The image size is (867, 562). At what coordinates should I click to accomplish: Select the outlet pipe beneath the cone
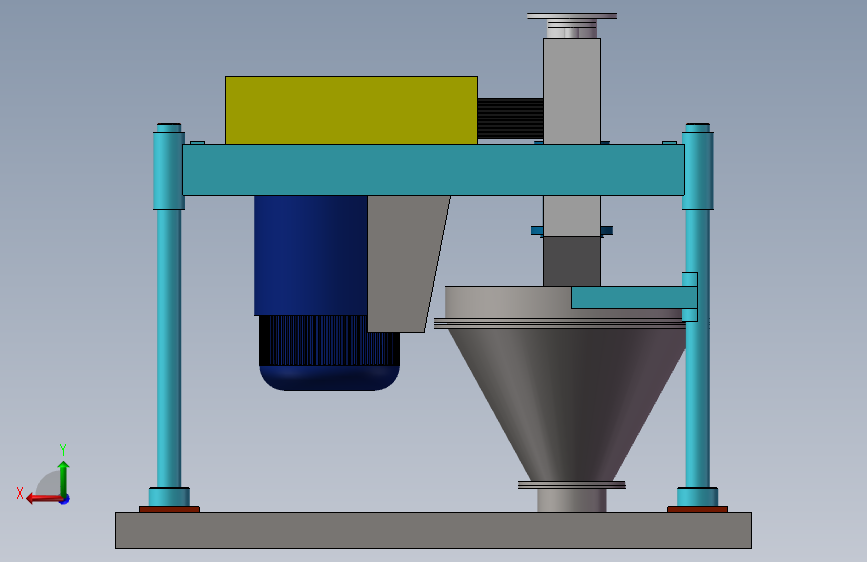pos(572,501)
